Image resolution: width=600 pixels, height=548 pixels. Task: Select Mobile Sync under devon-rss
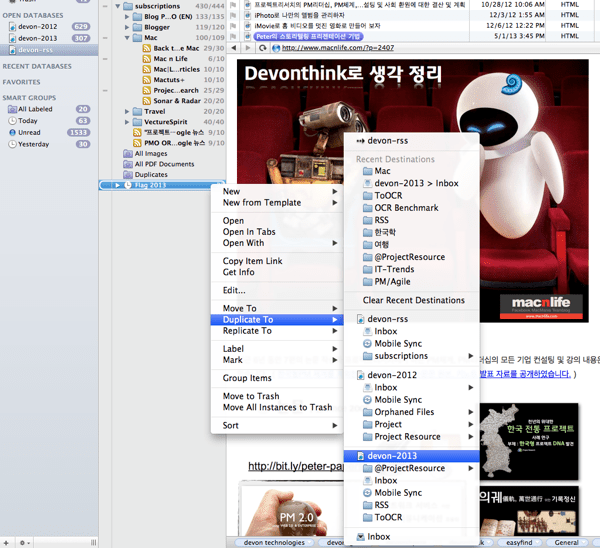[398, 344]
